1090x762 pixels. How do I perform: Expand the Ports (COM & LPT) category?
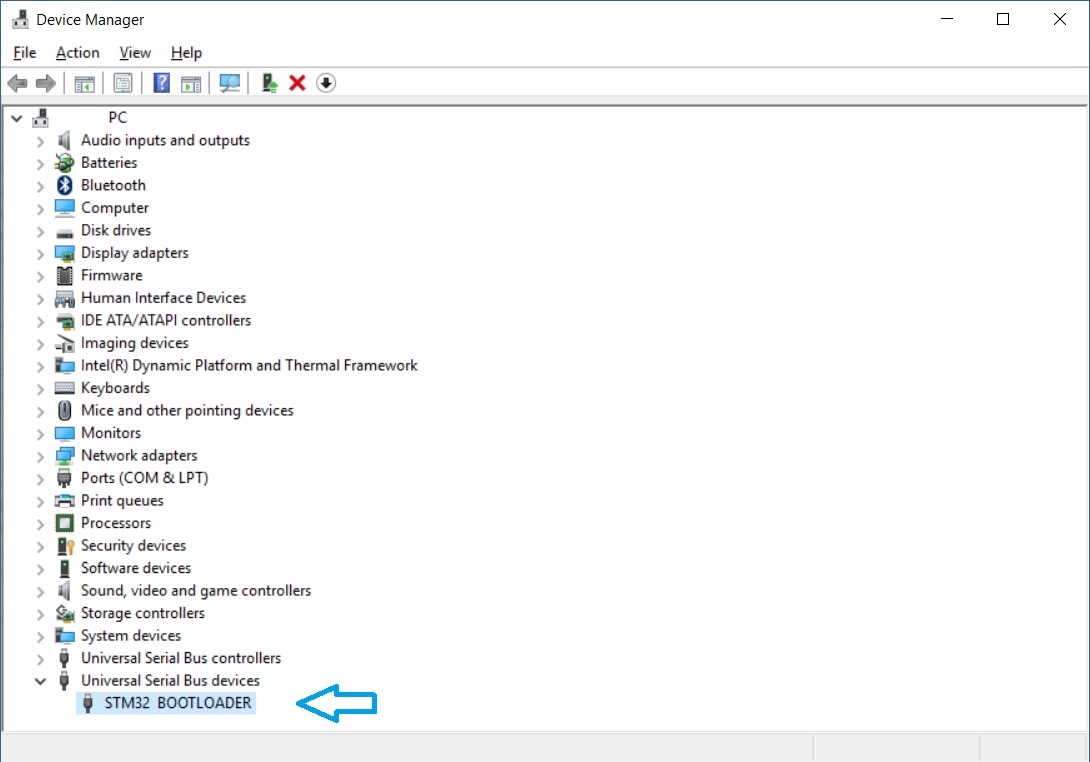[x=40, y=479]
